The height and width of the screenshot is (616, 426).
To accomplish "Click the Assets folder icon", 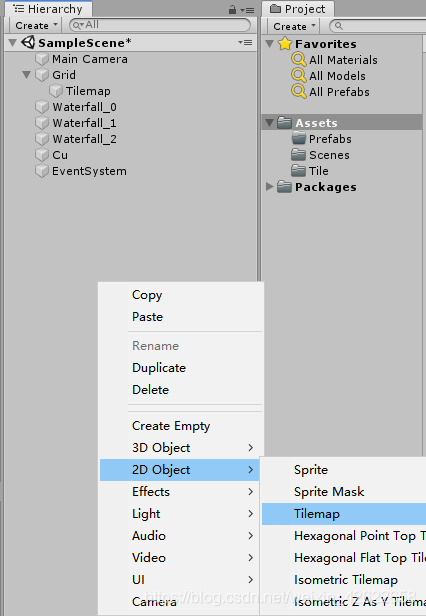I will (284, 123).
